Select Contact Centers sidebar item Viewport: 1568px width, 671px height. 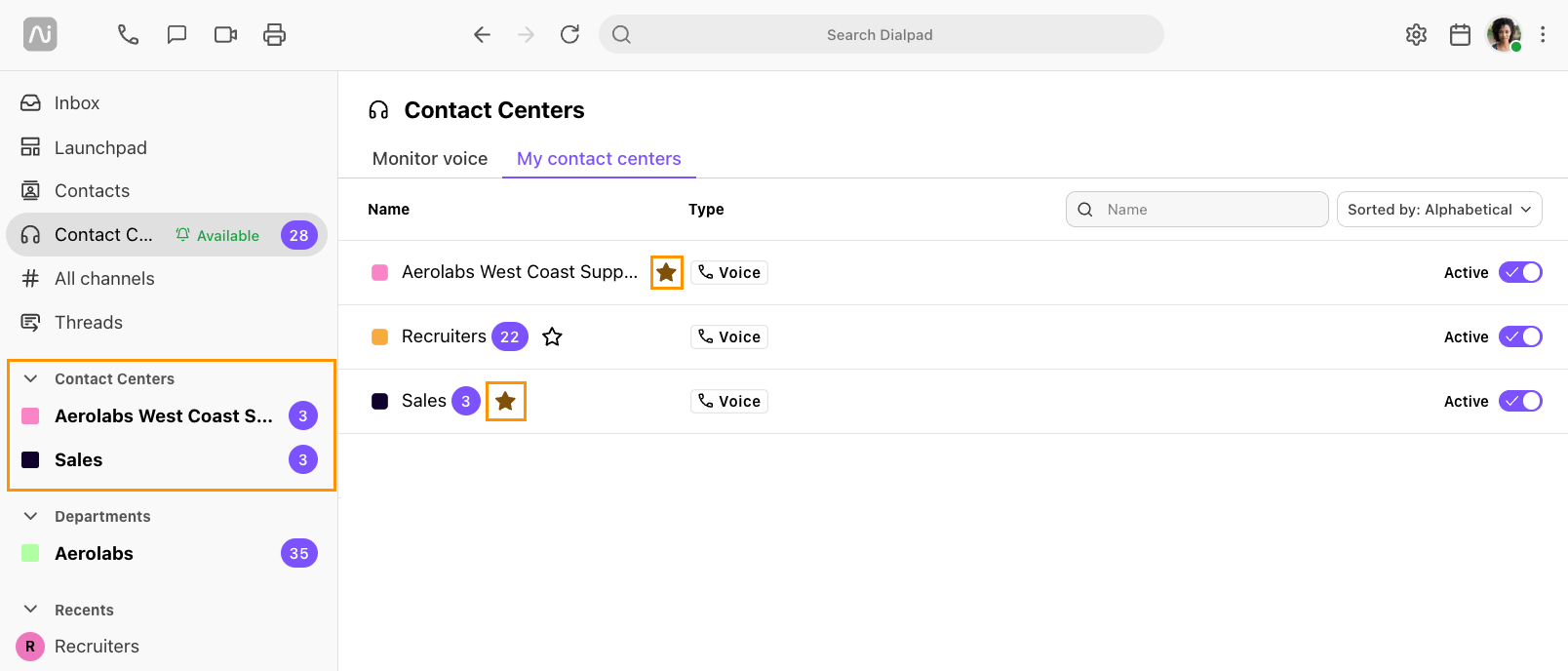coord(167,235)
